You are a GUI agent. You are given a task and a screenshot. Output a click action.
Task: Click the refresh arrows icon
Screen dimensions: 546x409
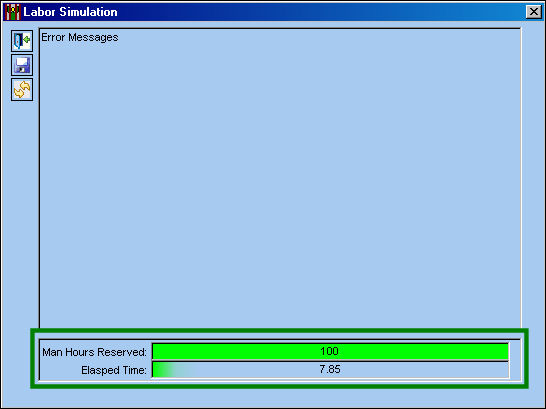[x=22, y=89]
